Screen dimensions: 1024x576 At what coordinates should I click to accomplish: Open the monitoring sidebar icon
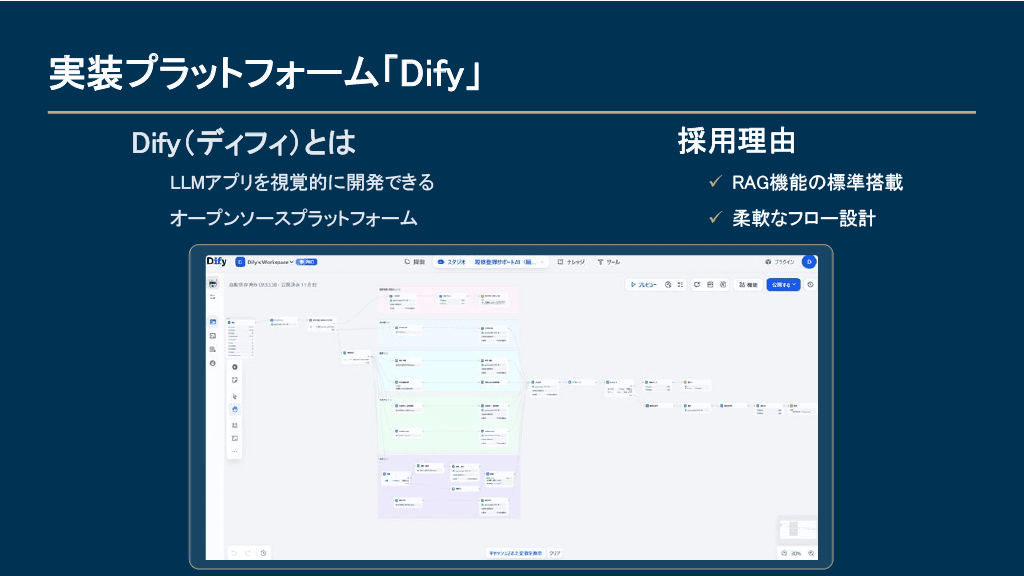click(x=213, y=363)
